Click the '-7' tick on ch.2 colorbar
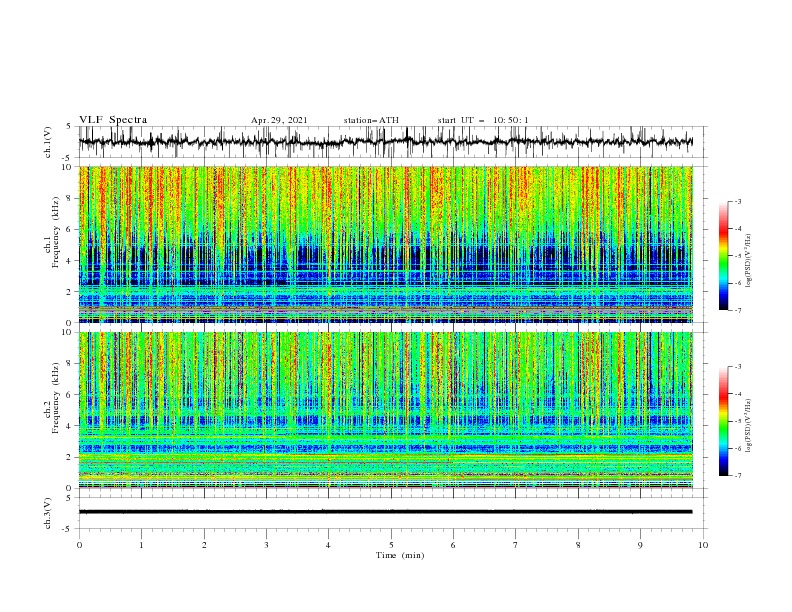Screen dimensions: 792x612 [737, 476]
